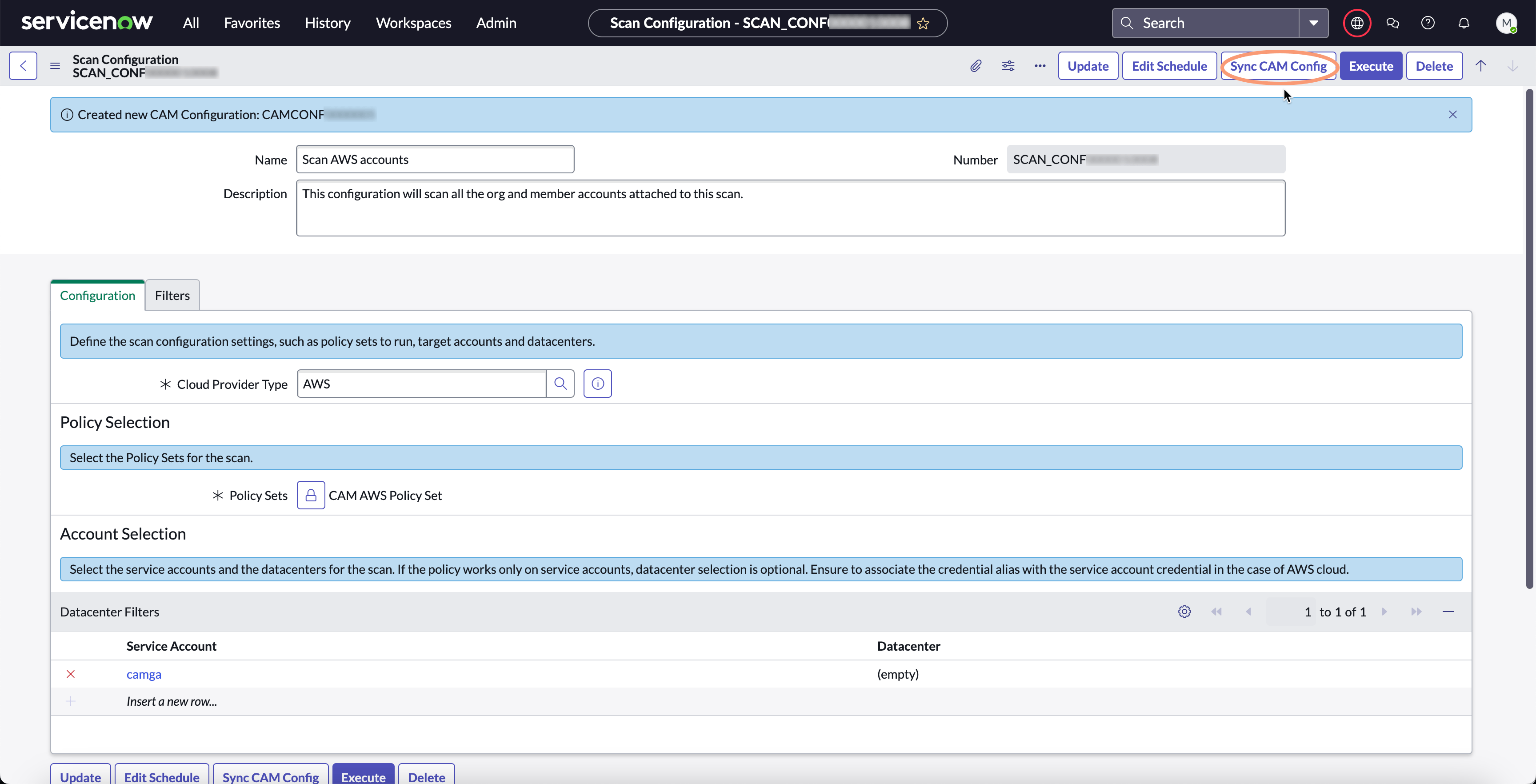Dismiss the CAM Configuration info message

pyautogui.click(x=1452, y=115)
